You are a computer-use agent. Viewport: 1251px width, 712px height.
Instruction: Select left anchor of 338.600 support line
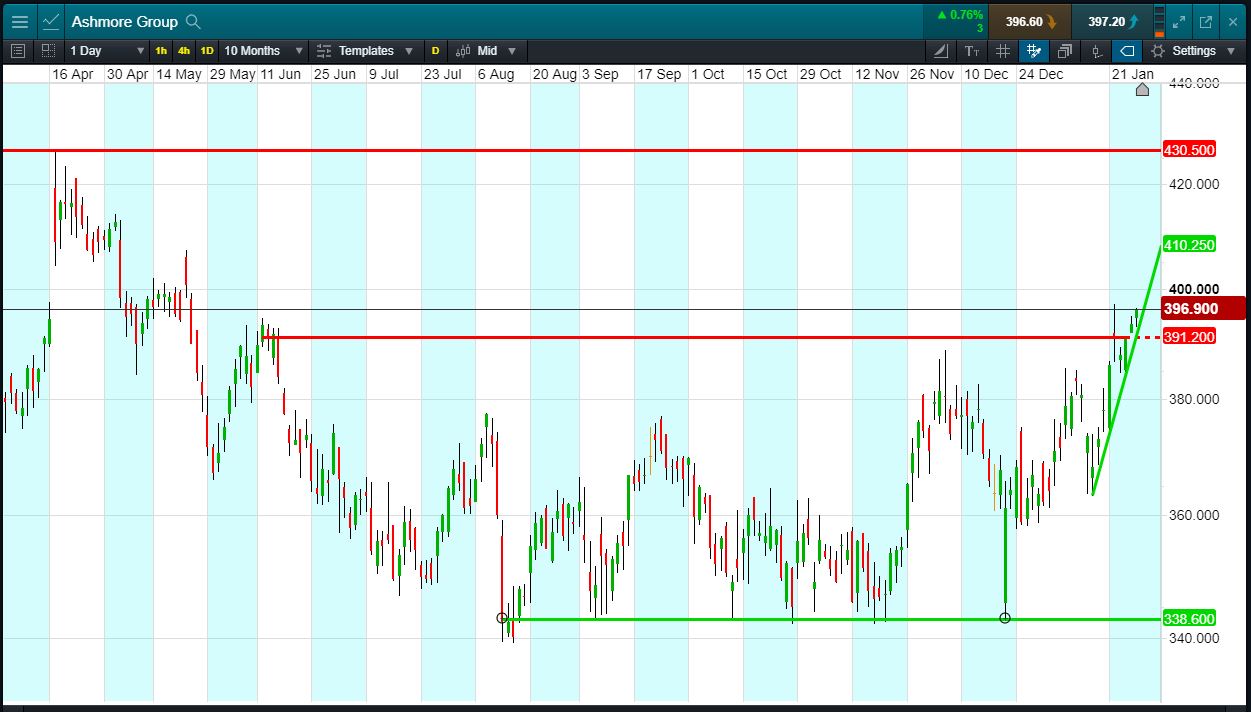(x=502, y=618)
